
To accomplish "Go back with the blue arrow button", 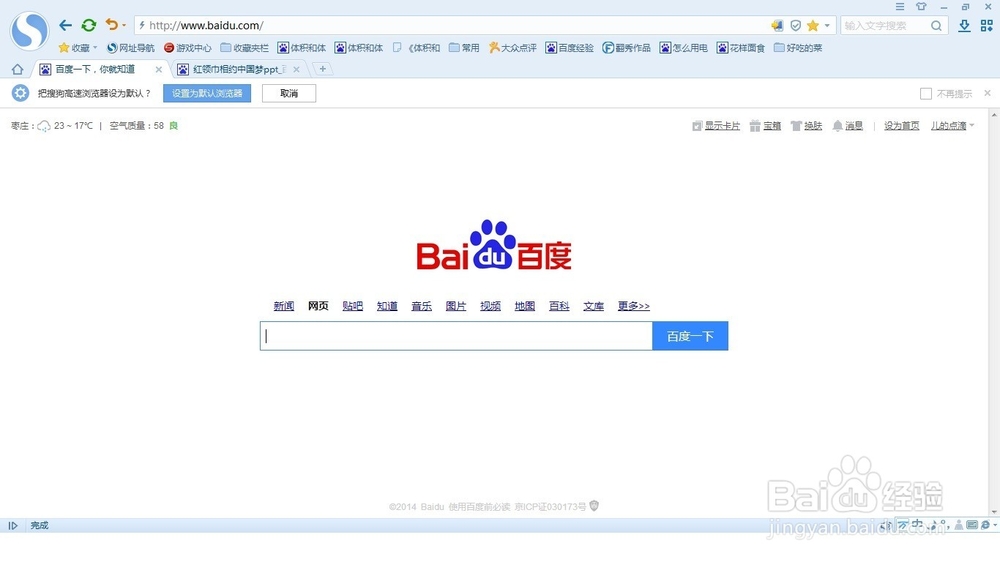I will (66, 26).
